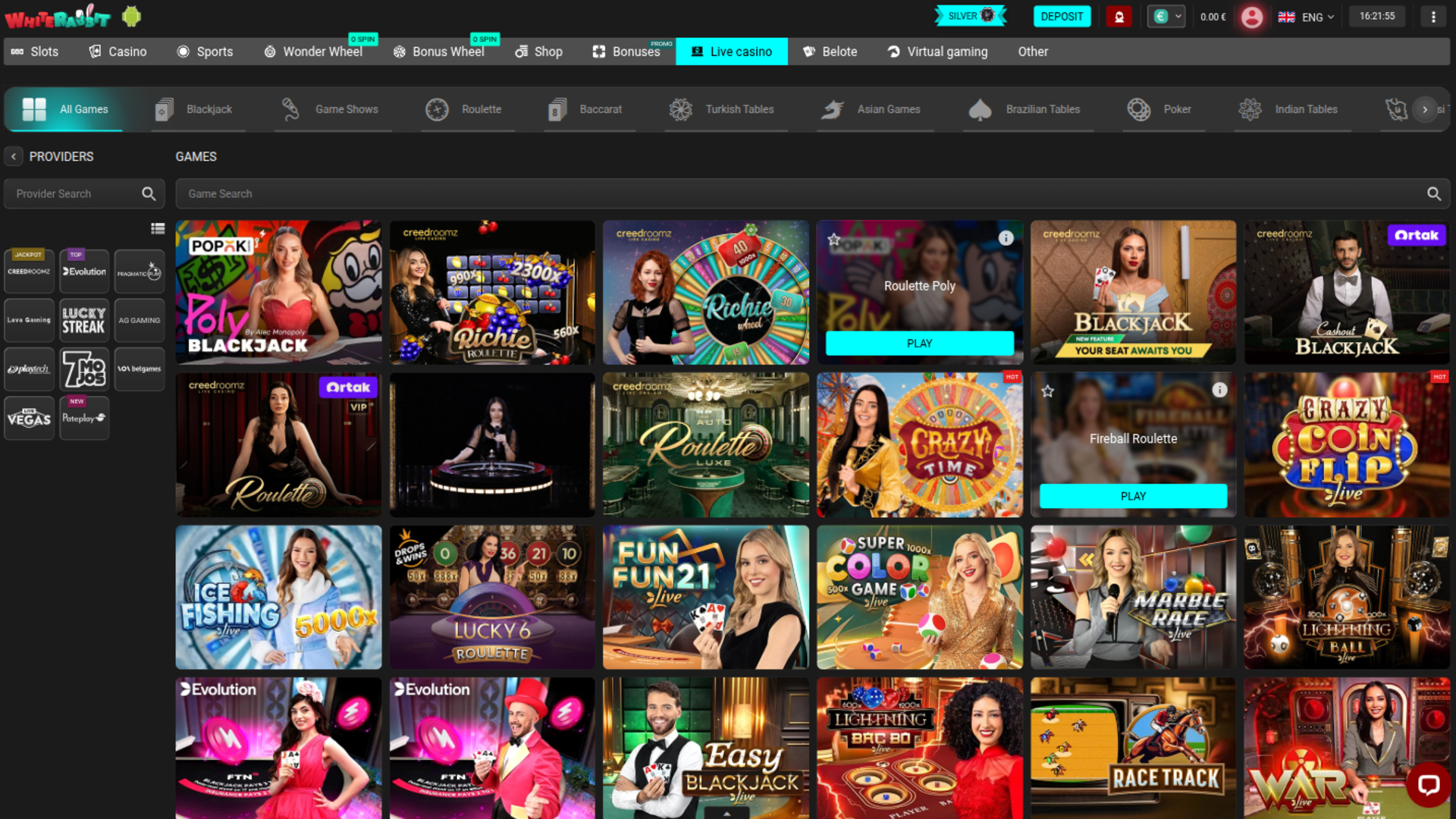Select the Evolution provider logo

[84, 271]
